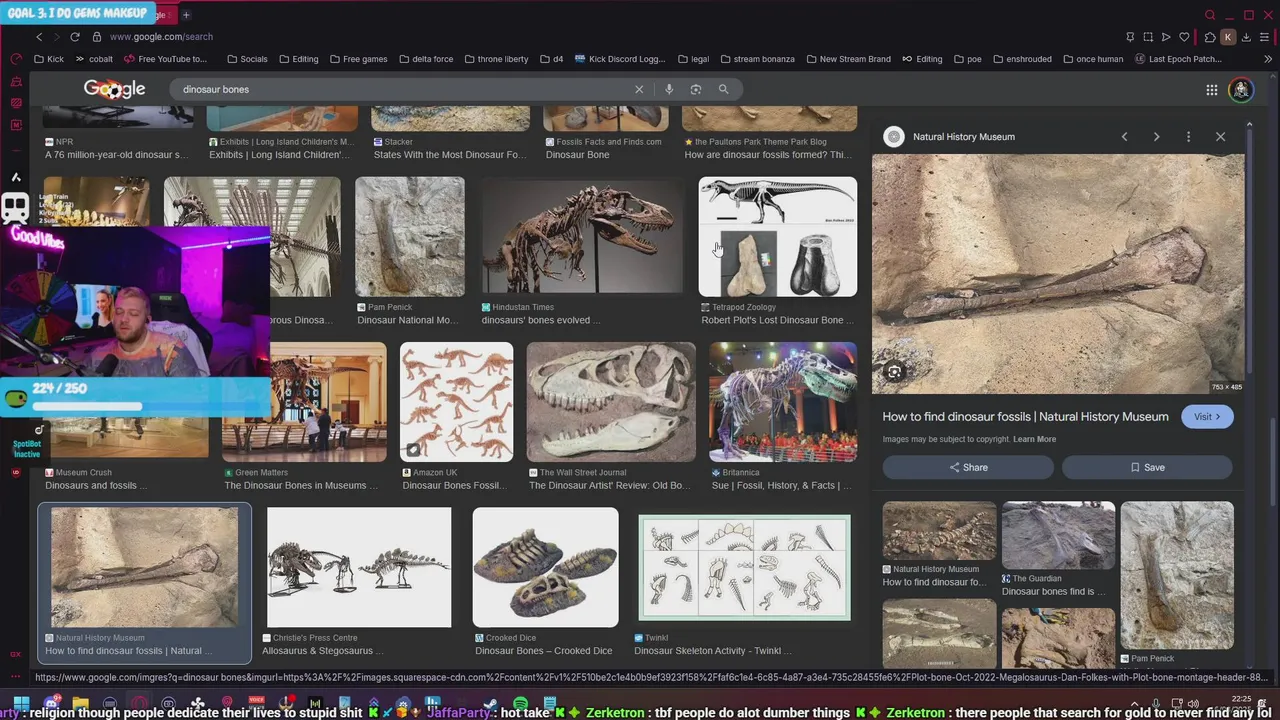
Task: Click Natural History Museum source header
Action: (951, 137)
